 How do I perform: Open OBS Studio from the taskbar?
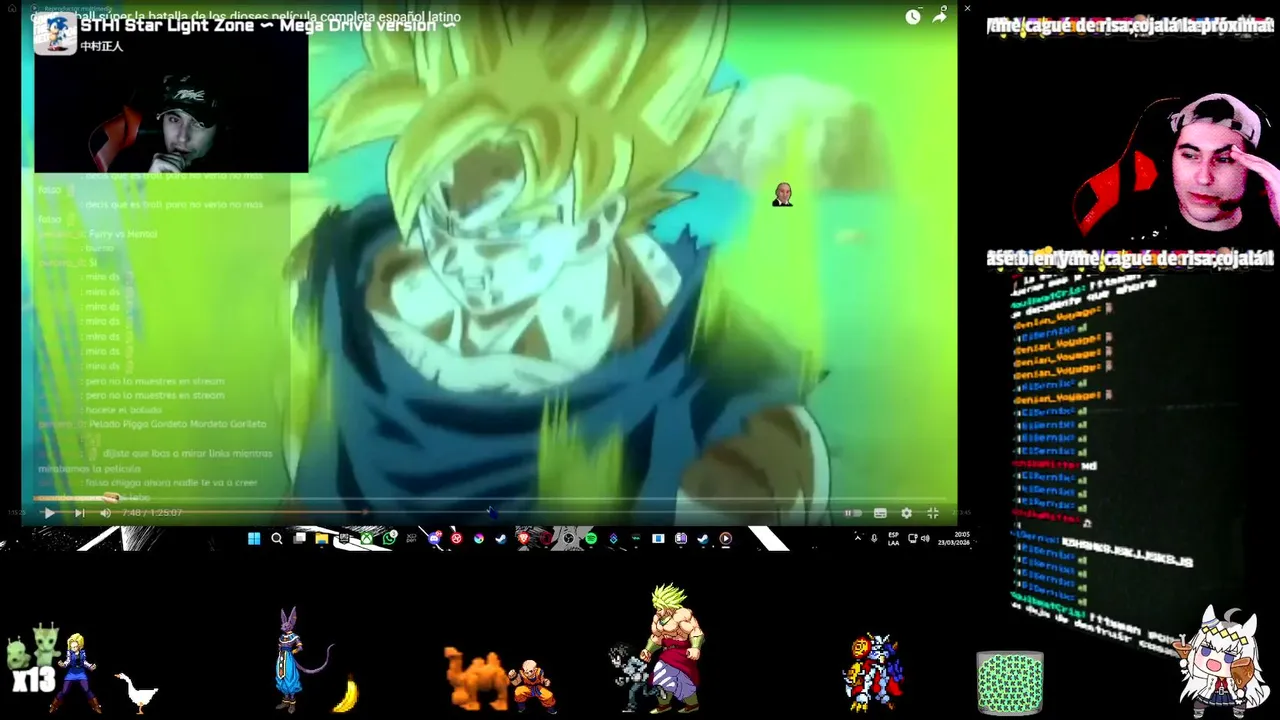coord(568,539)
